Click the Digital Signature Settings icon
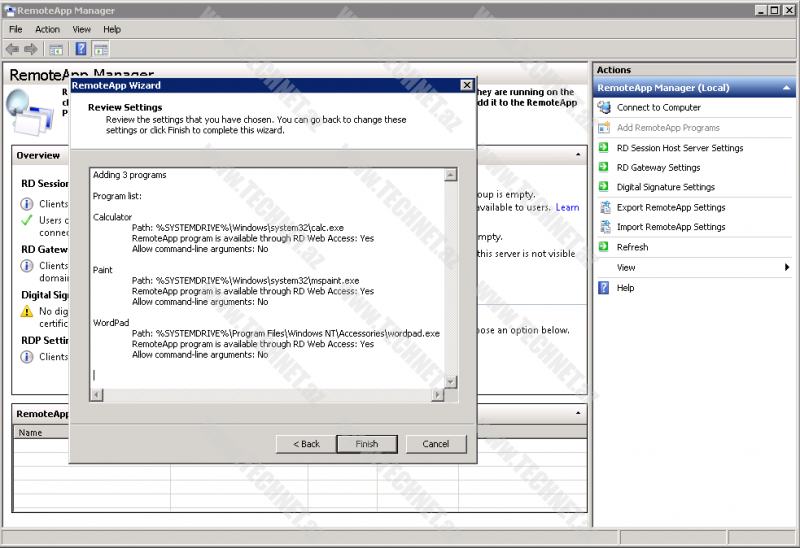Screen dimensions: 800x548 click(x=604, y=187)
